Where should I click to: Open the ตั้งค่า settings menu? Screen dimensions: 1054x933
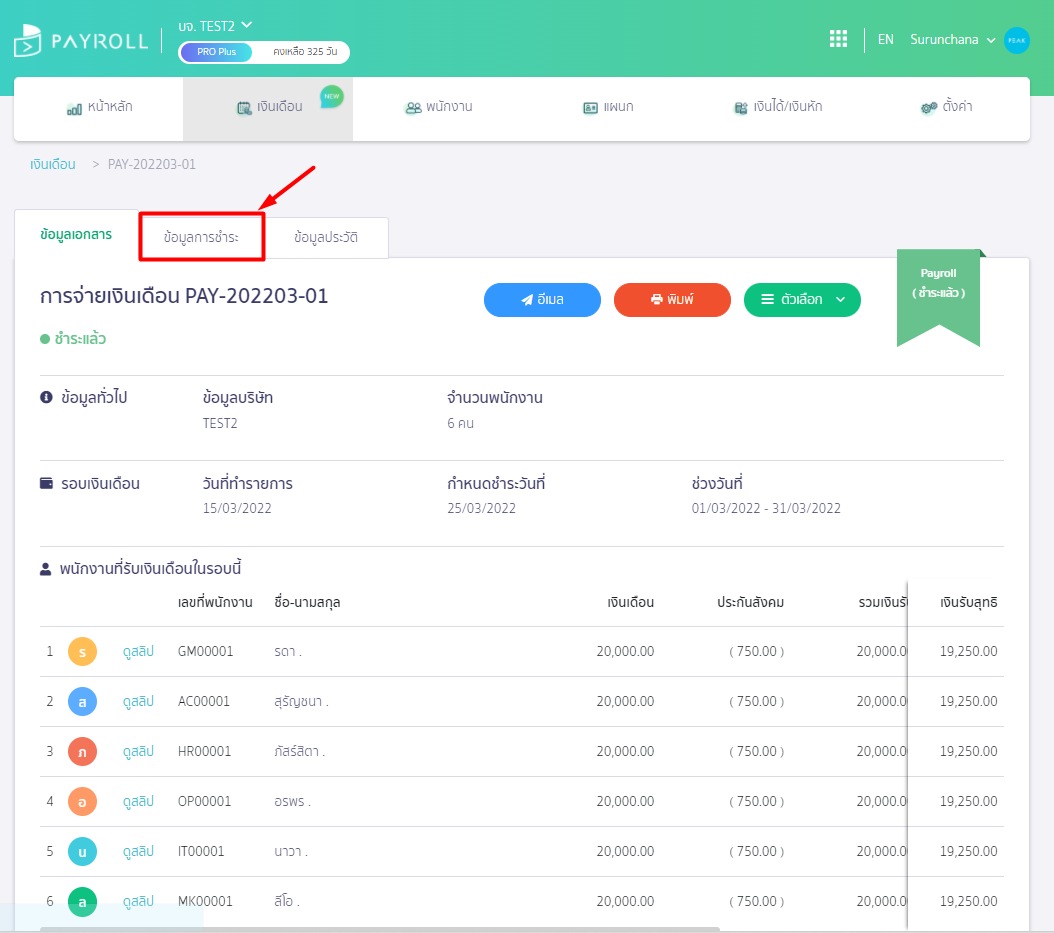[946, 107]
